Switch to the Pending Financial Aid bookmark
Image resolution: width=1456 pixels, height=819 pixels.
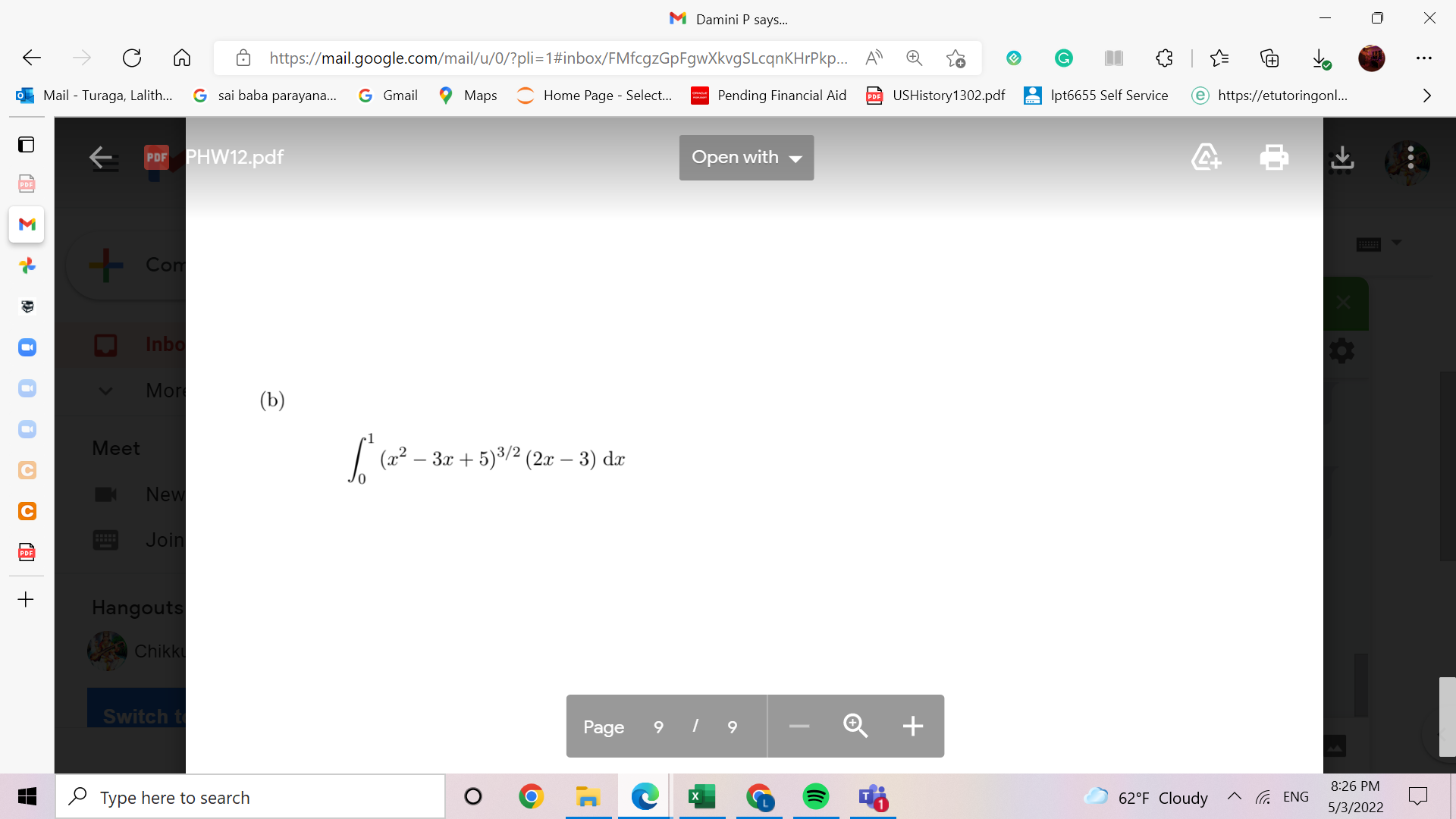768,95
